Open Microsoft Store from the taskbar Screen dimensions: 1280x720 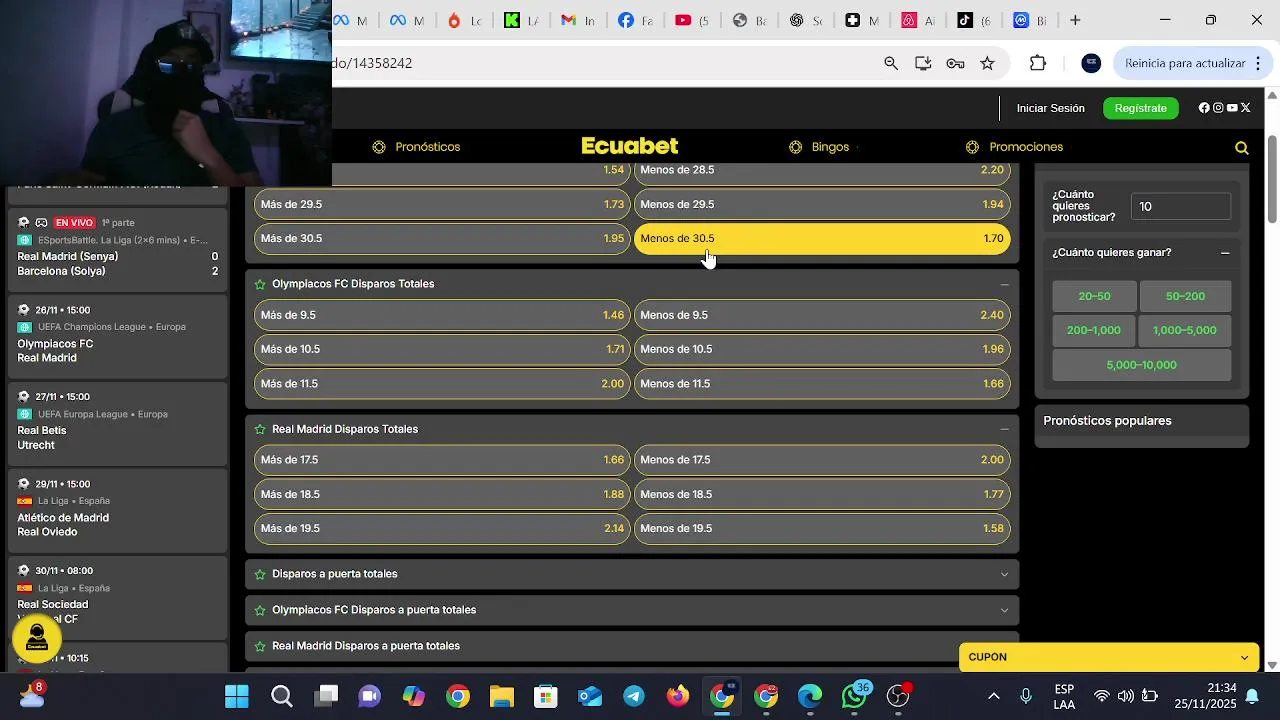point(546,696)
